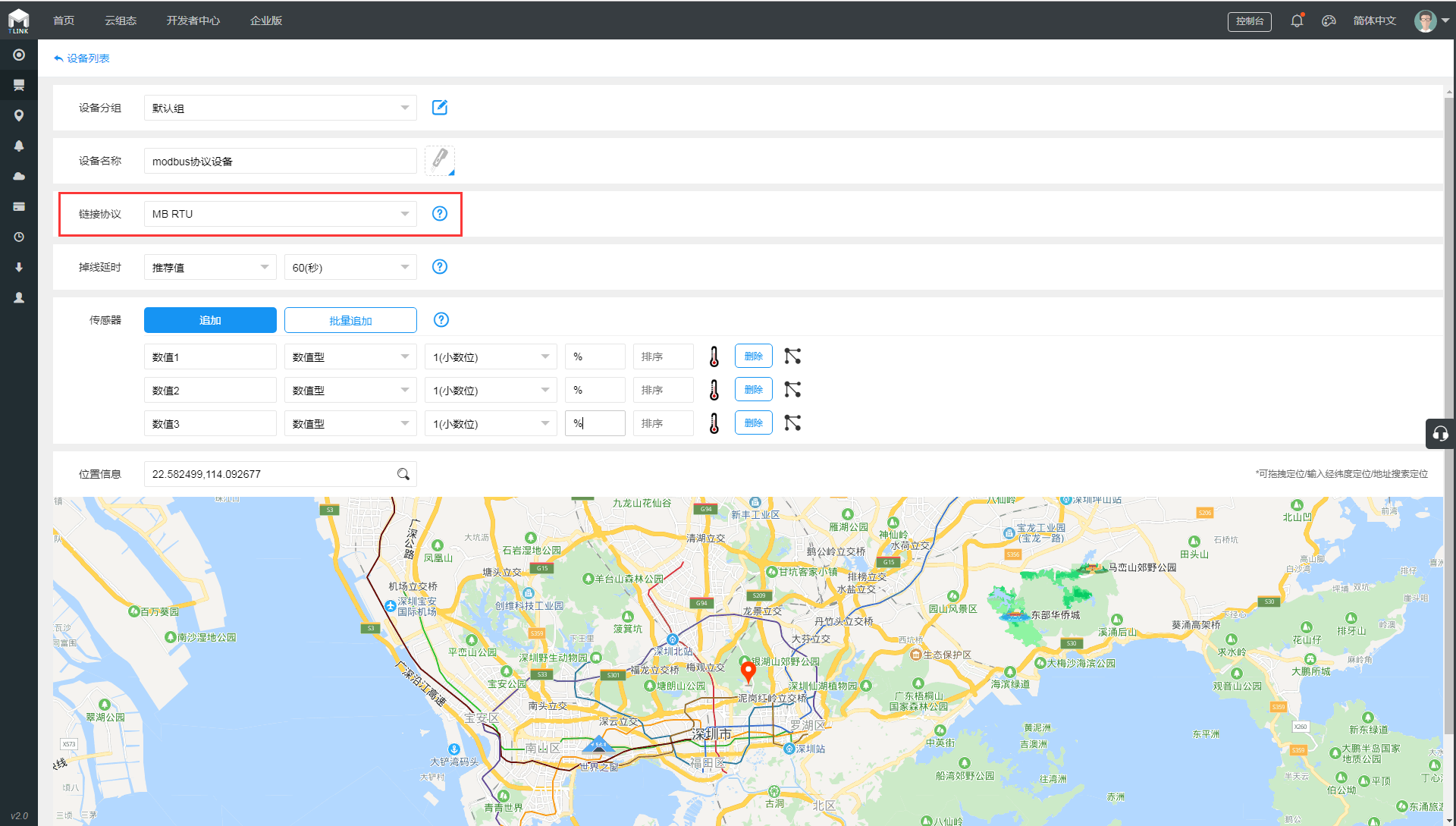Click the 排序 field of 数值1 row
This screenshot has width=1456, height=826.
(663, 356)
